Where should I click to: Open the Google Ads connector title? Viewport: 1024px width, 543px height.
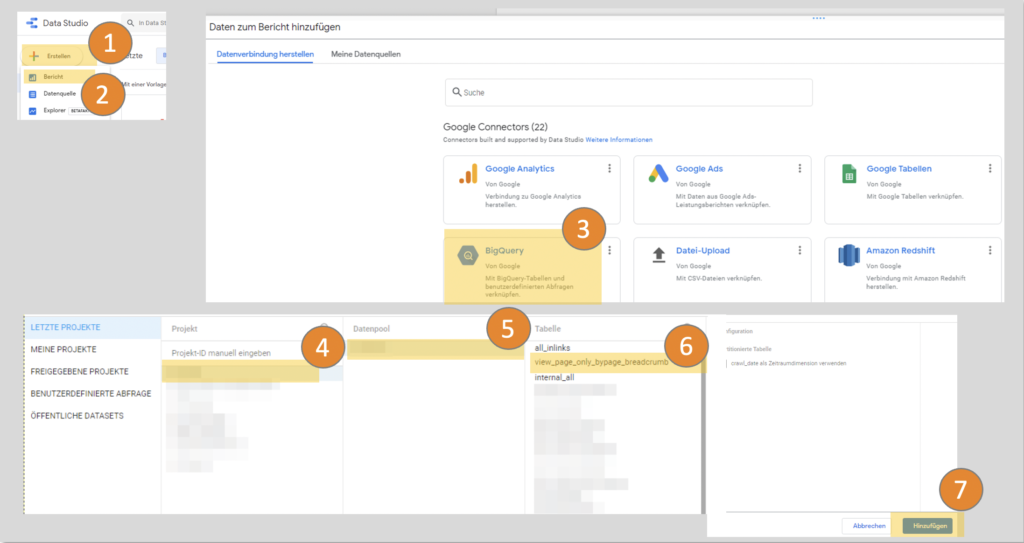699,169
